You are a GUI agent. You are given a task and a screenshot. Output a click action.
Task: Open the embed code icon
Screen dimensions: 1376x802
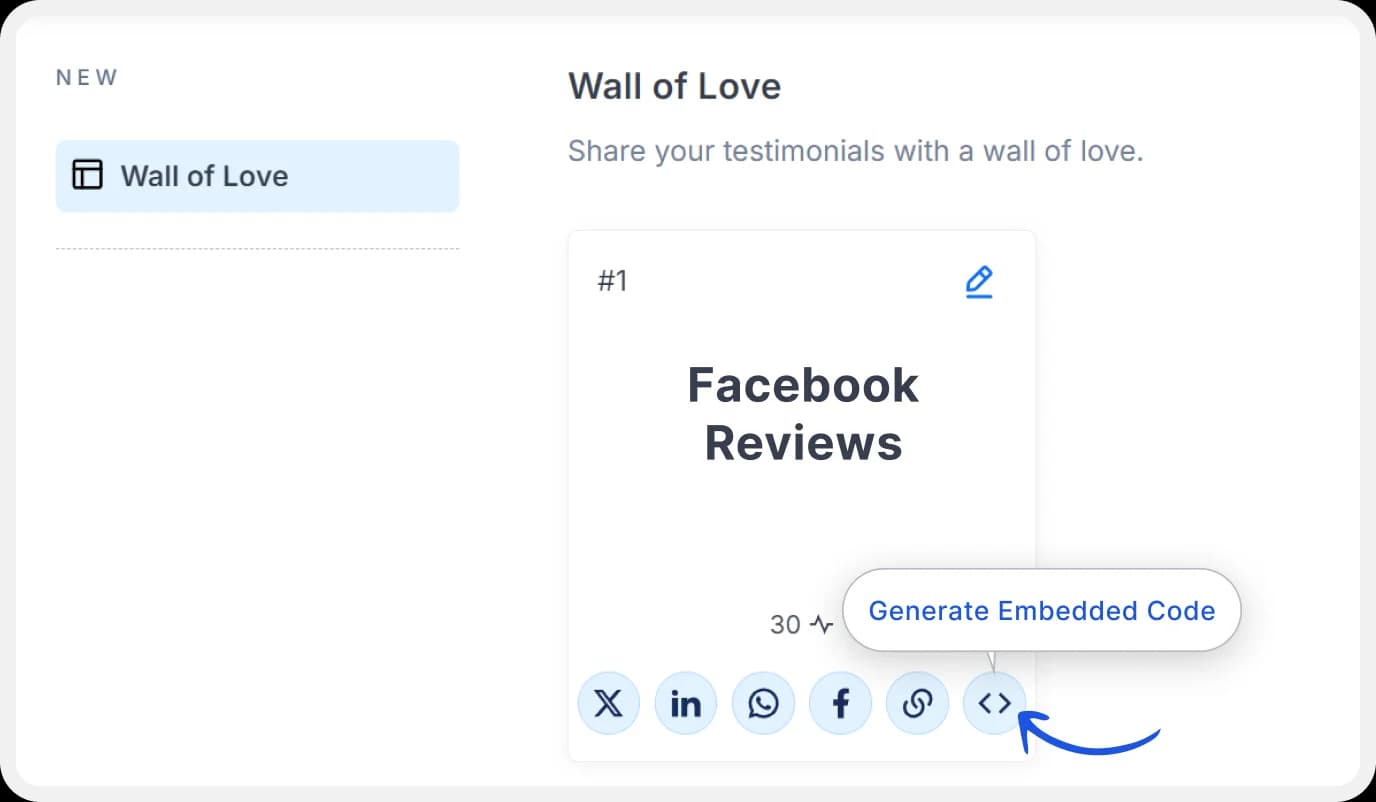point(994,703)
